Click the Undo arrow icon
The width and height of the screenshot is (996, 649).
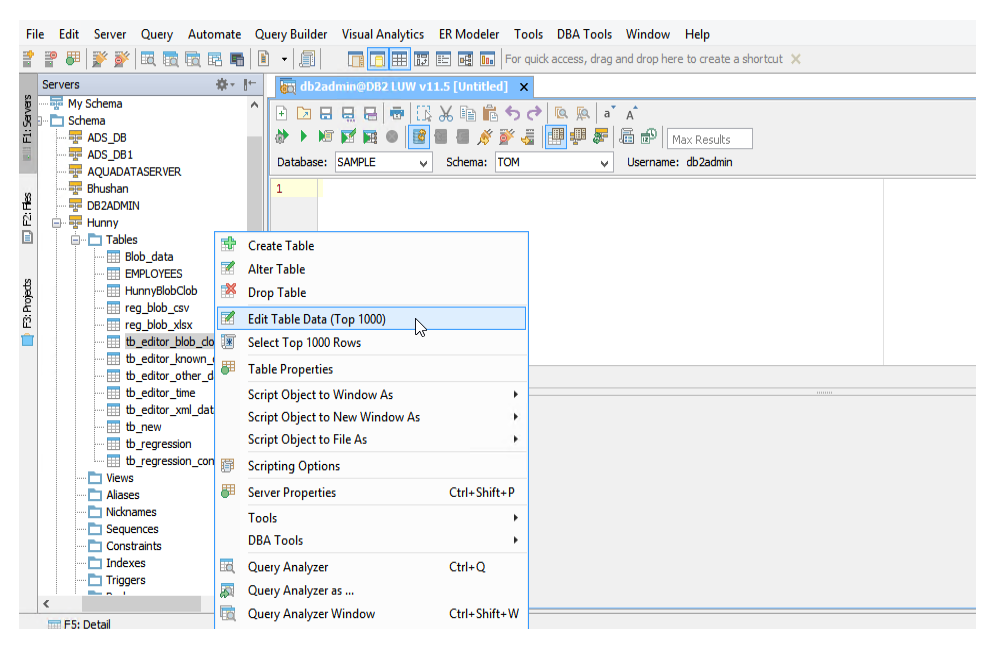coord(513,114)
